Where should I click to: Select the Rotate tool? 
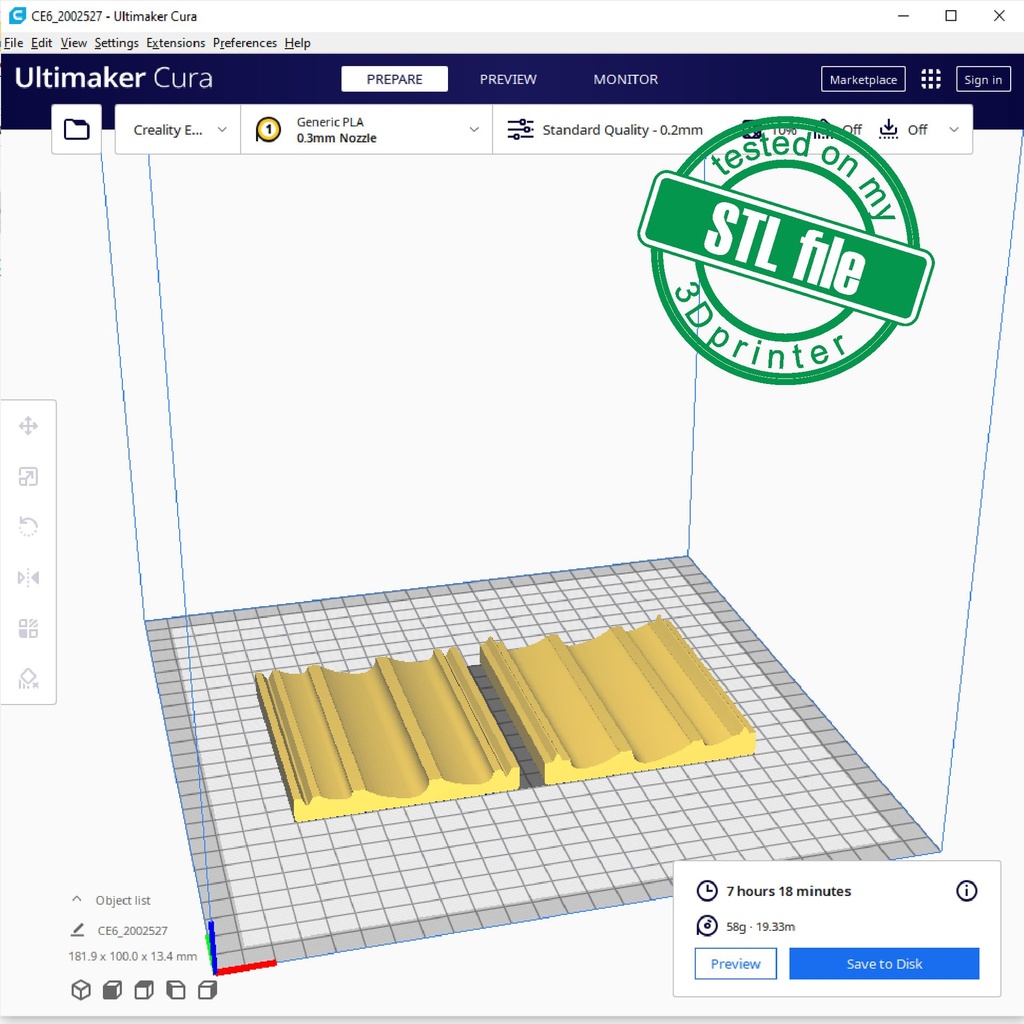click(x=28, y=527)
